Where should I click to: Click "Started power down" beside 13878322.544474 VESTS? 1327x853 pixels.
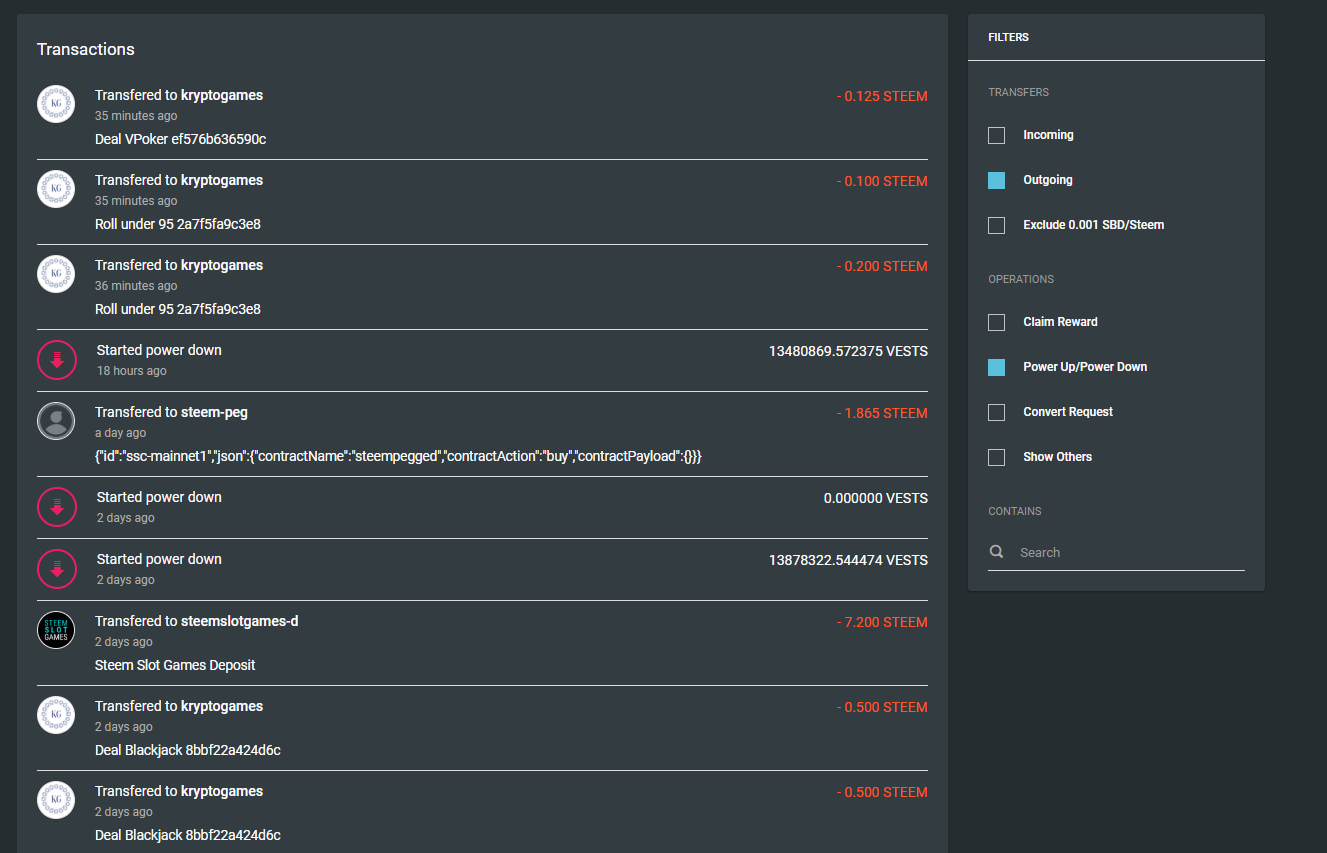[x=159, y=559]
